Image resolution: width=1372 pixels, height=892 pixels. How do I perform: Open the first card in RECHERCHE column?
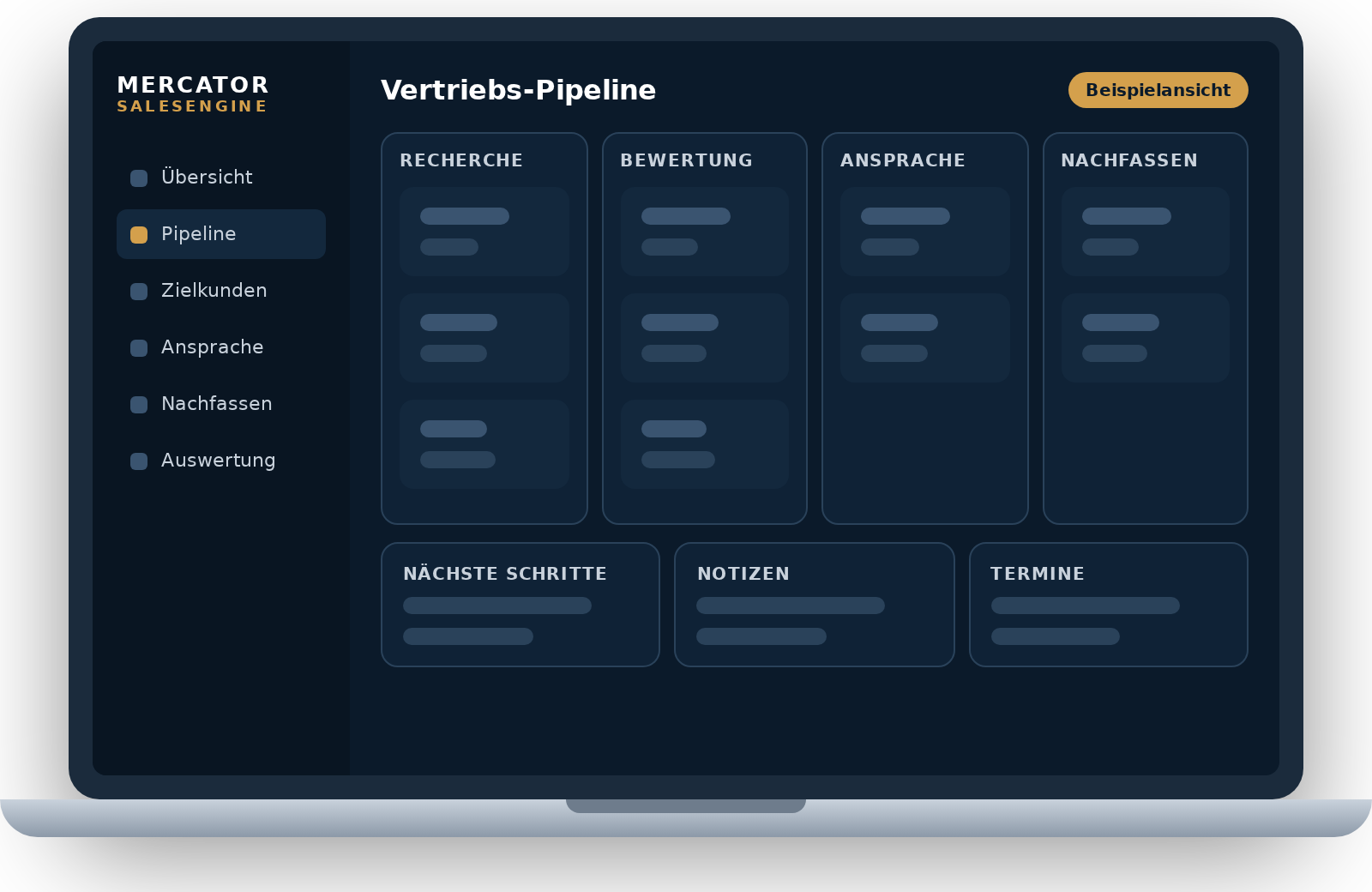[484, 232]
